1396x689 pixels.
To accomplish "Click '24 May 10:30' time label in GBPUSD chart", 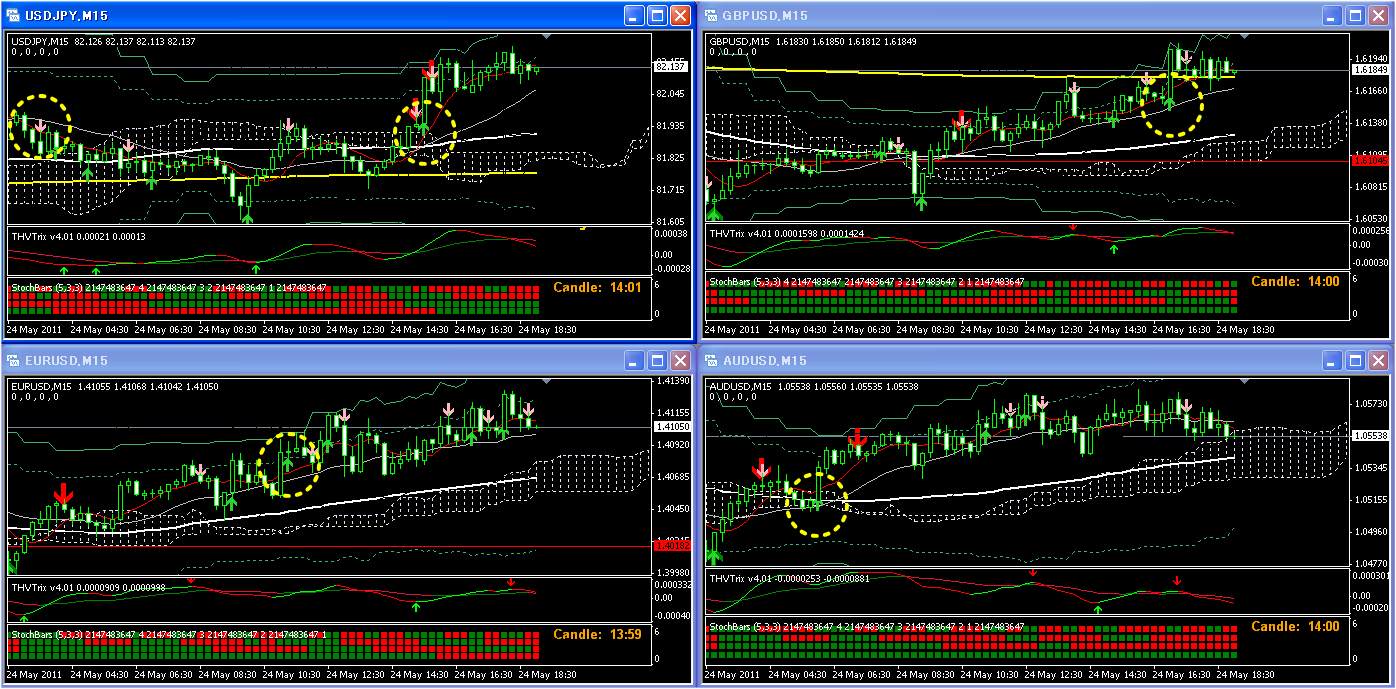I will [990, 328].
